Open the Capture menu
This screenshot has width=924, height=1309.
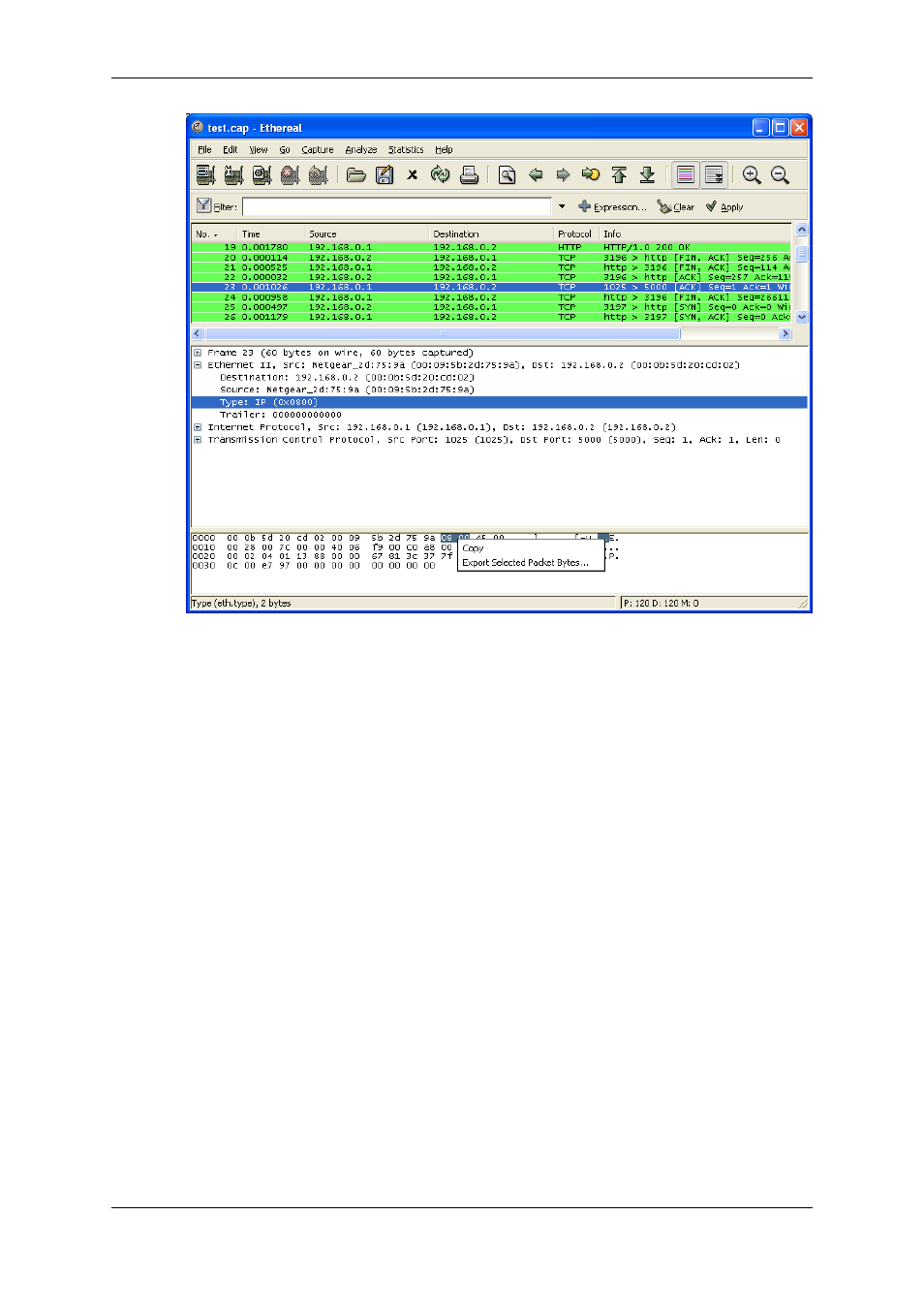317,150
